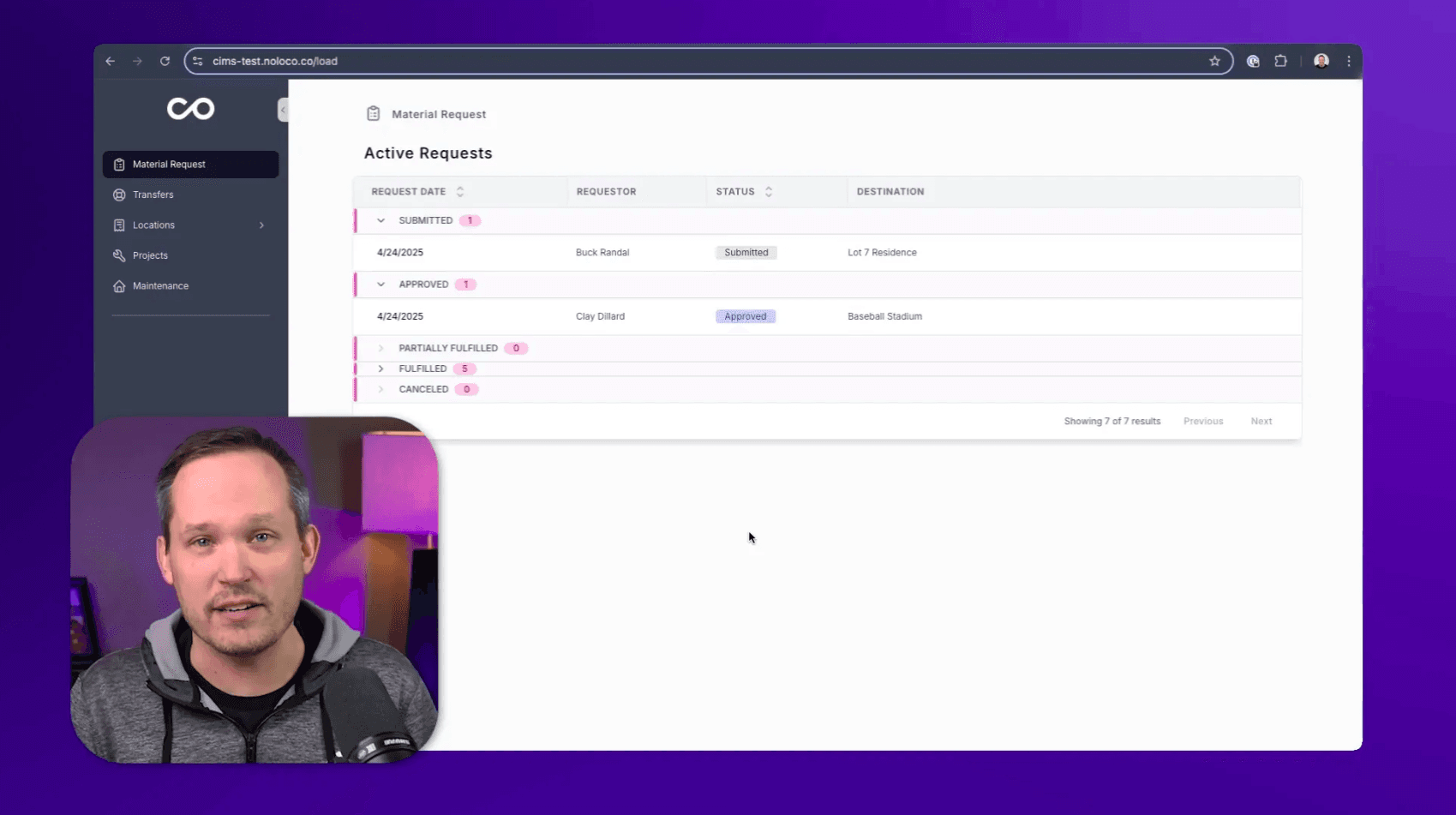Screen dimensions: 1456x815
Task: Open the Clay Dillard request row
Action: point(828,316)
